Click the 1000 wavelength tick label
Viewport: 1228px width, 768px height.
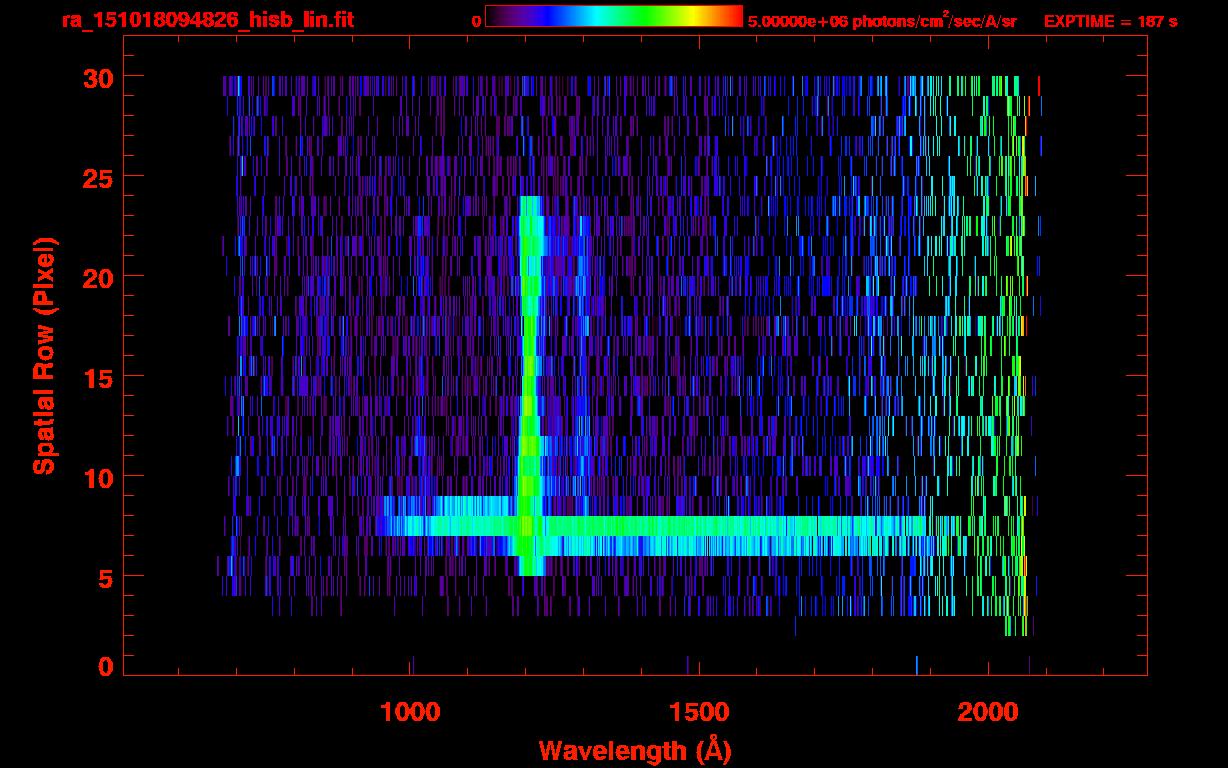[410, 712]
